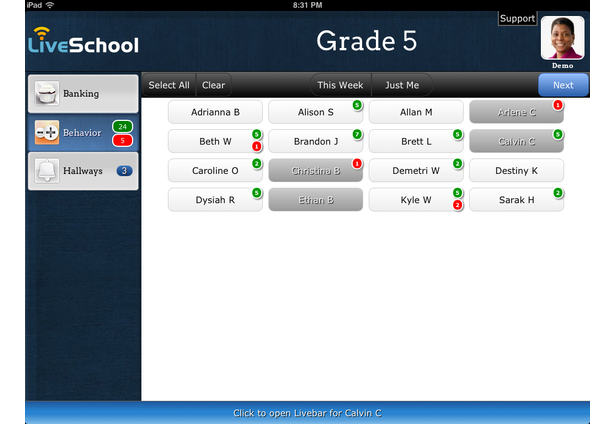Click the red 1 badge on Beth W

[x=257, y=146]
